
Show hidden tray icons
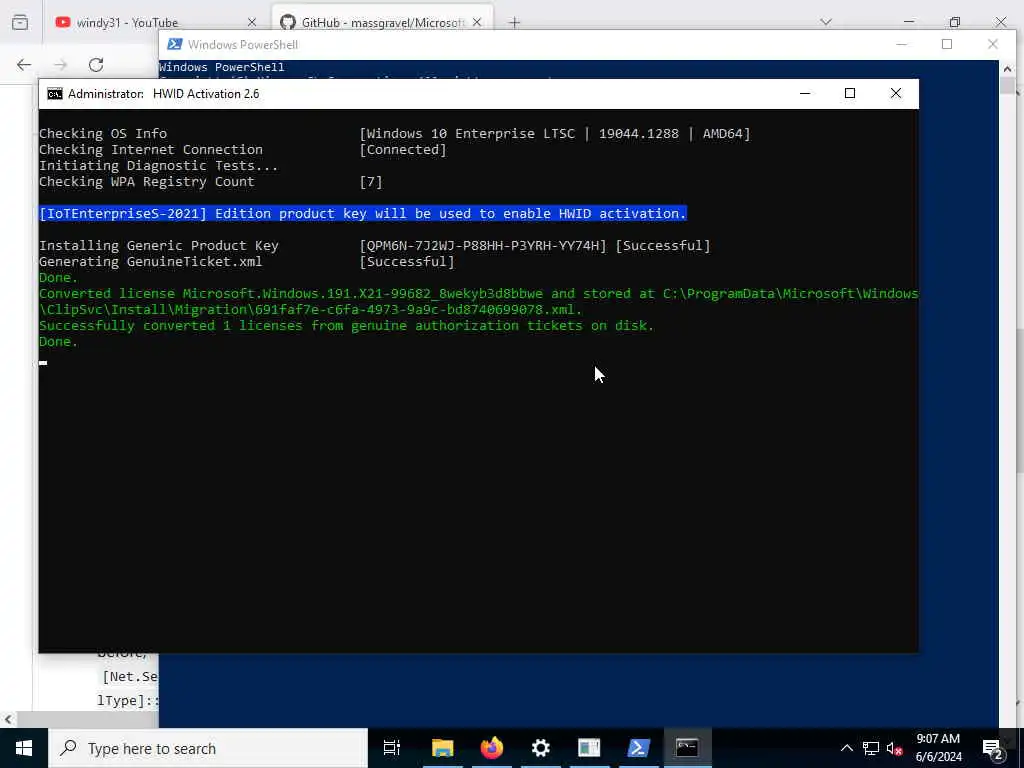tap(846, 748)
